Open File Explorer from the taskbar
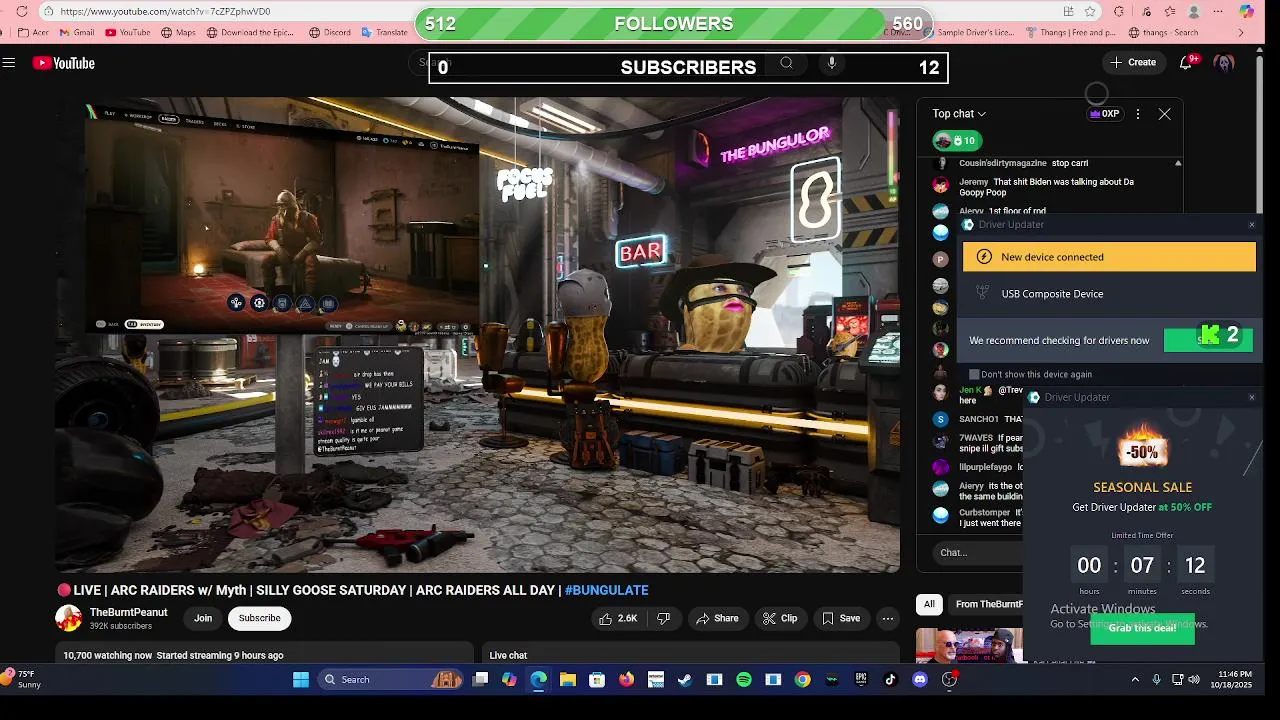The width and height of the screenshot is (1280, 720). (x=568, y=680)
